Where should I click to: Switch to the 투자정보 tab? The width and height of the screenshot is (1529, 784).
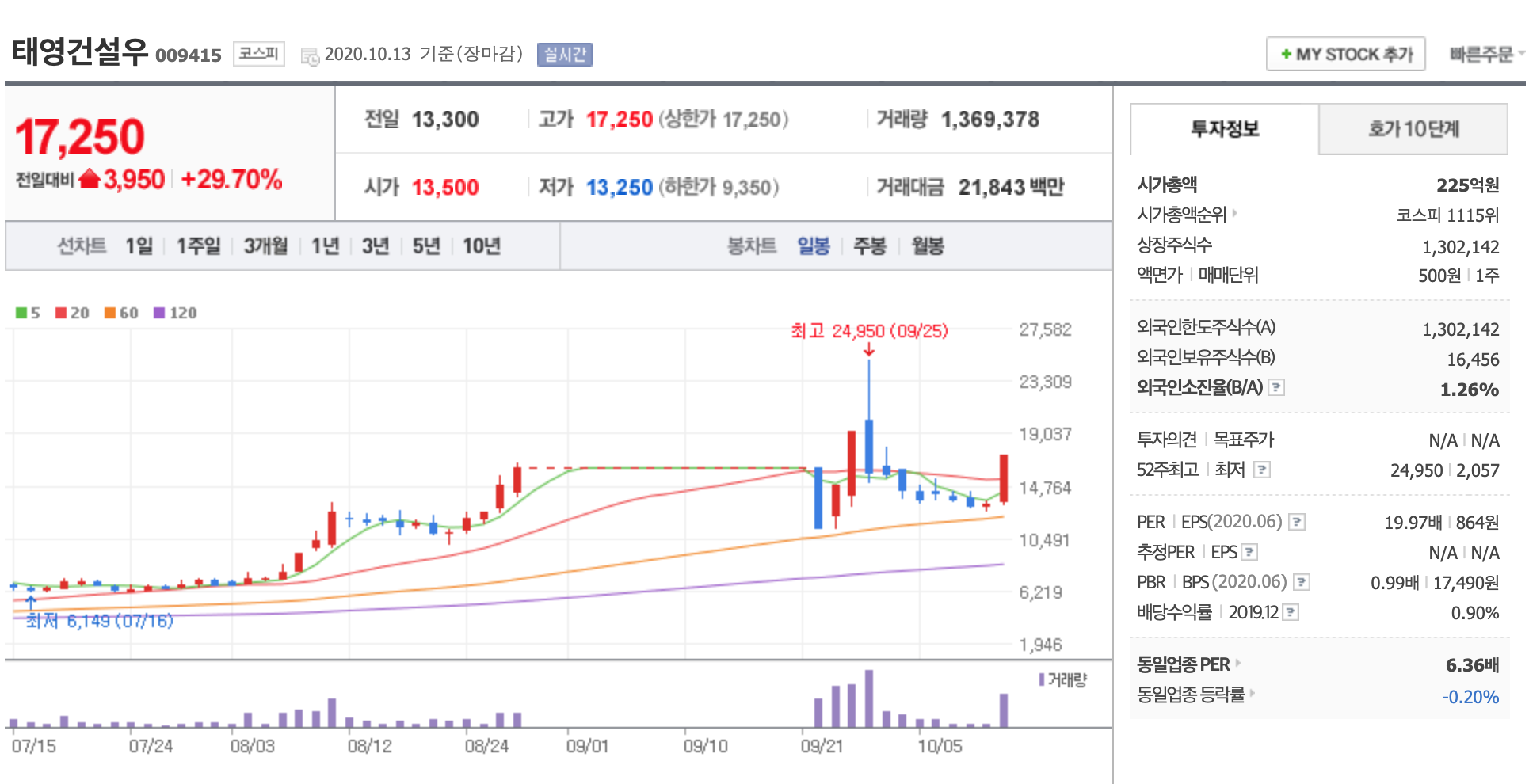(1224, 128)
